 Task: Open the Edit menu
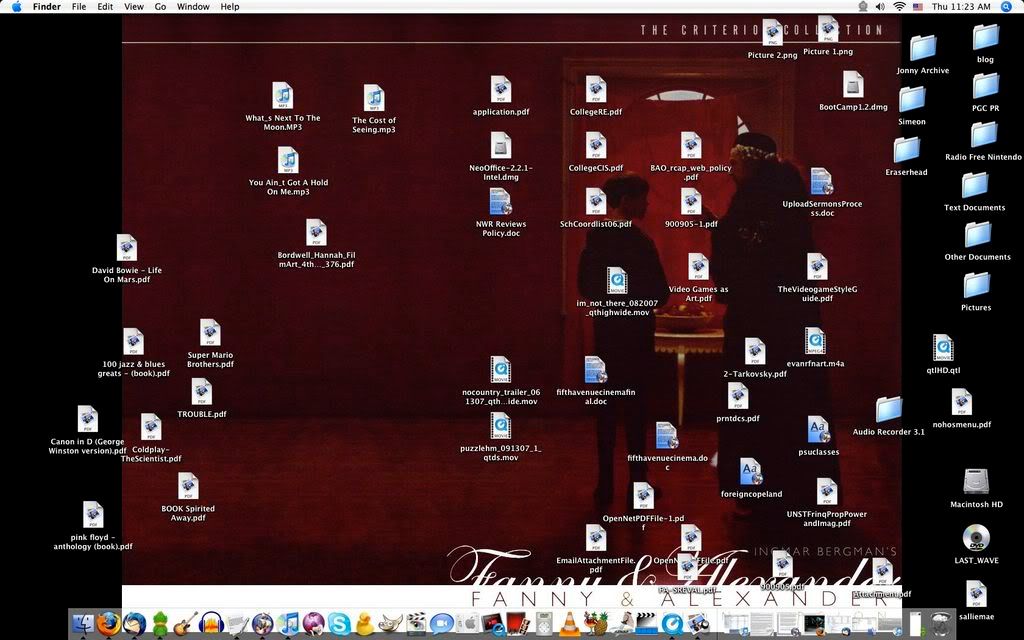tap(104, 7)
